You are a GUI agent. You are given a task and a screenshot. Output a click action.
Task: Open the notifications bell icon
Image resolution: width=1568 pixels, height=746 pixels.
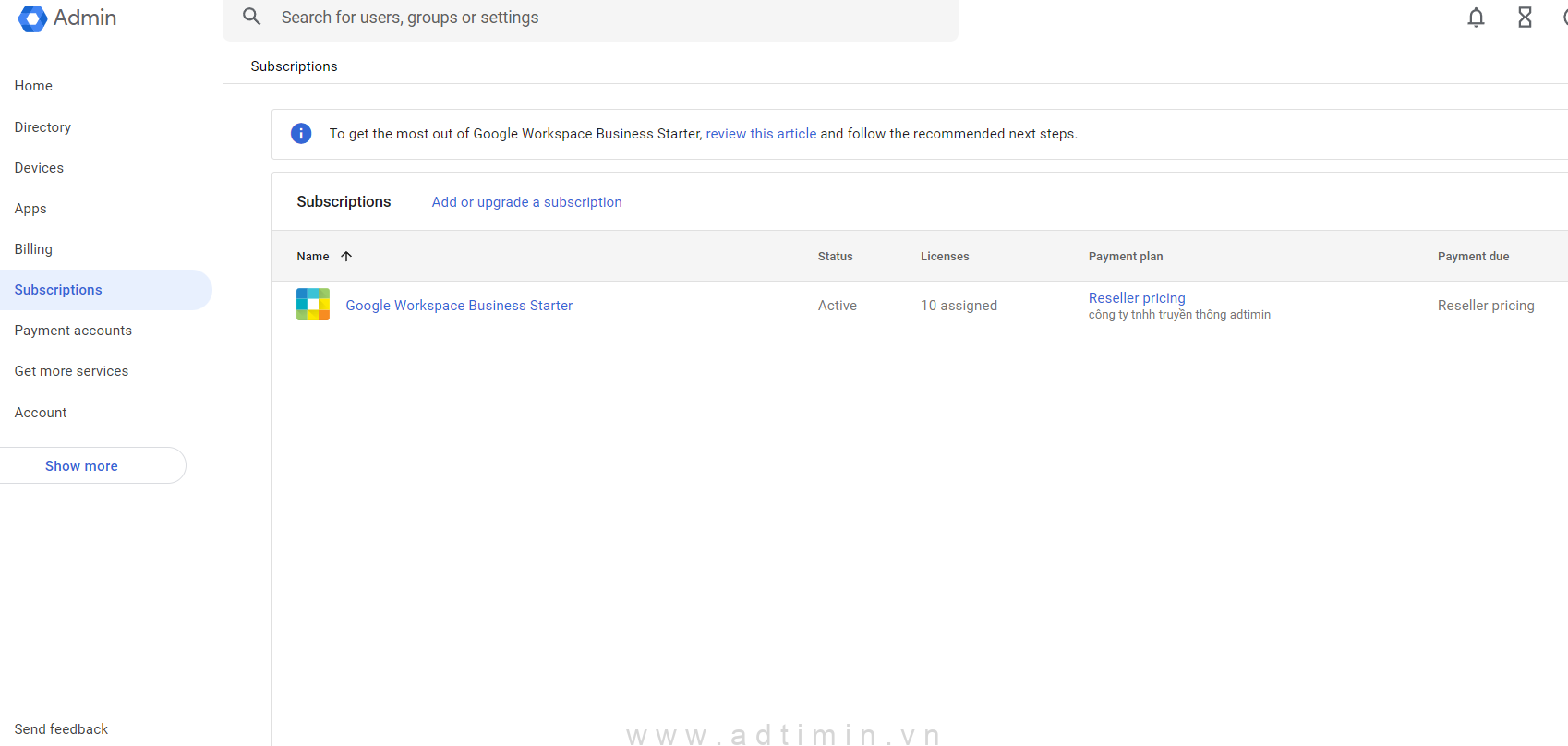pyautogui.click(x=1476, y=18)
